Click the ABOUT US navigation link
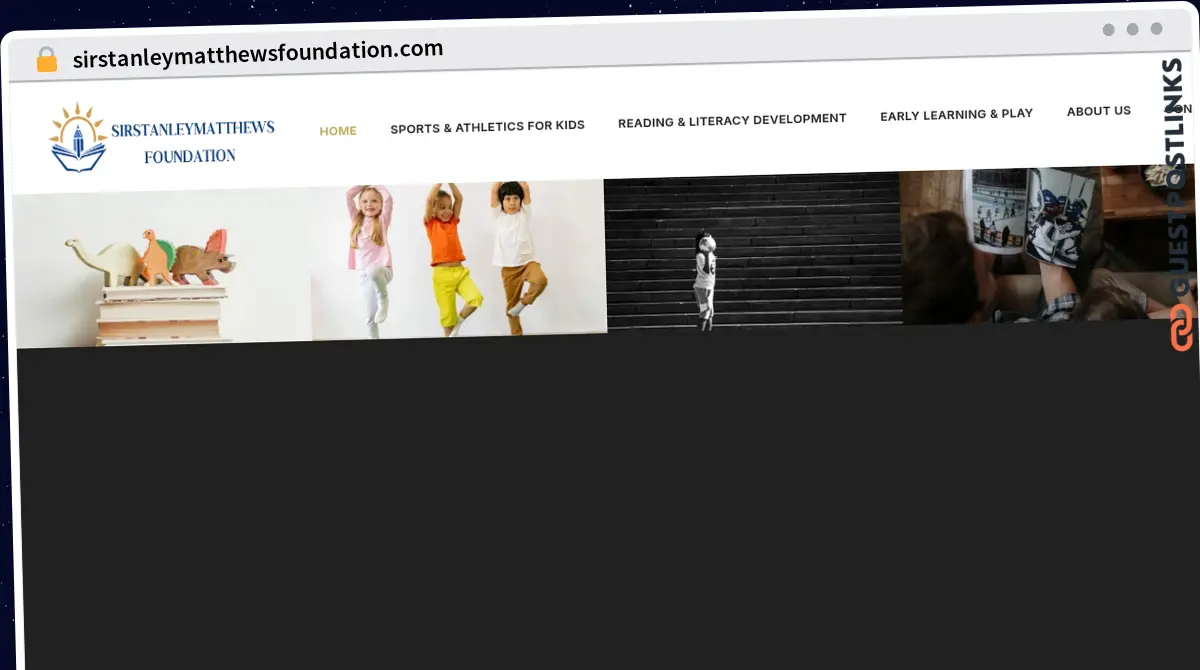The width and height of the screenshot is (1200, 670). click(x=1098, y=111)
